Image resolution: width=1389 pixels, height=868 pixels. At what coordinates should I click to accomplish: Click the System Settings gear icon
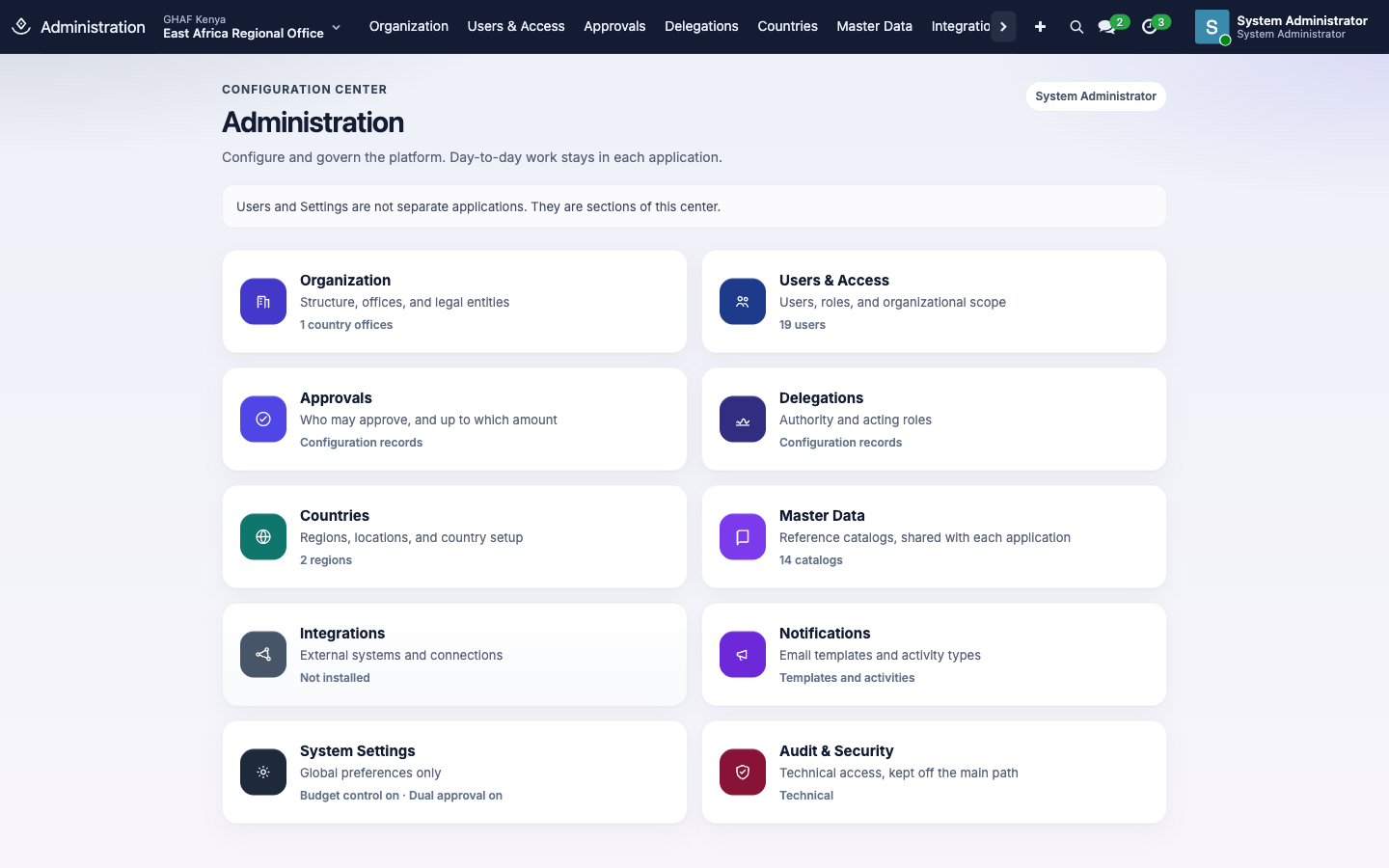263,773
